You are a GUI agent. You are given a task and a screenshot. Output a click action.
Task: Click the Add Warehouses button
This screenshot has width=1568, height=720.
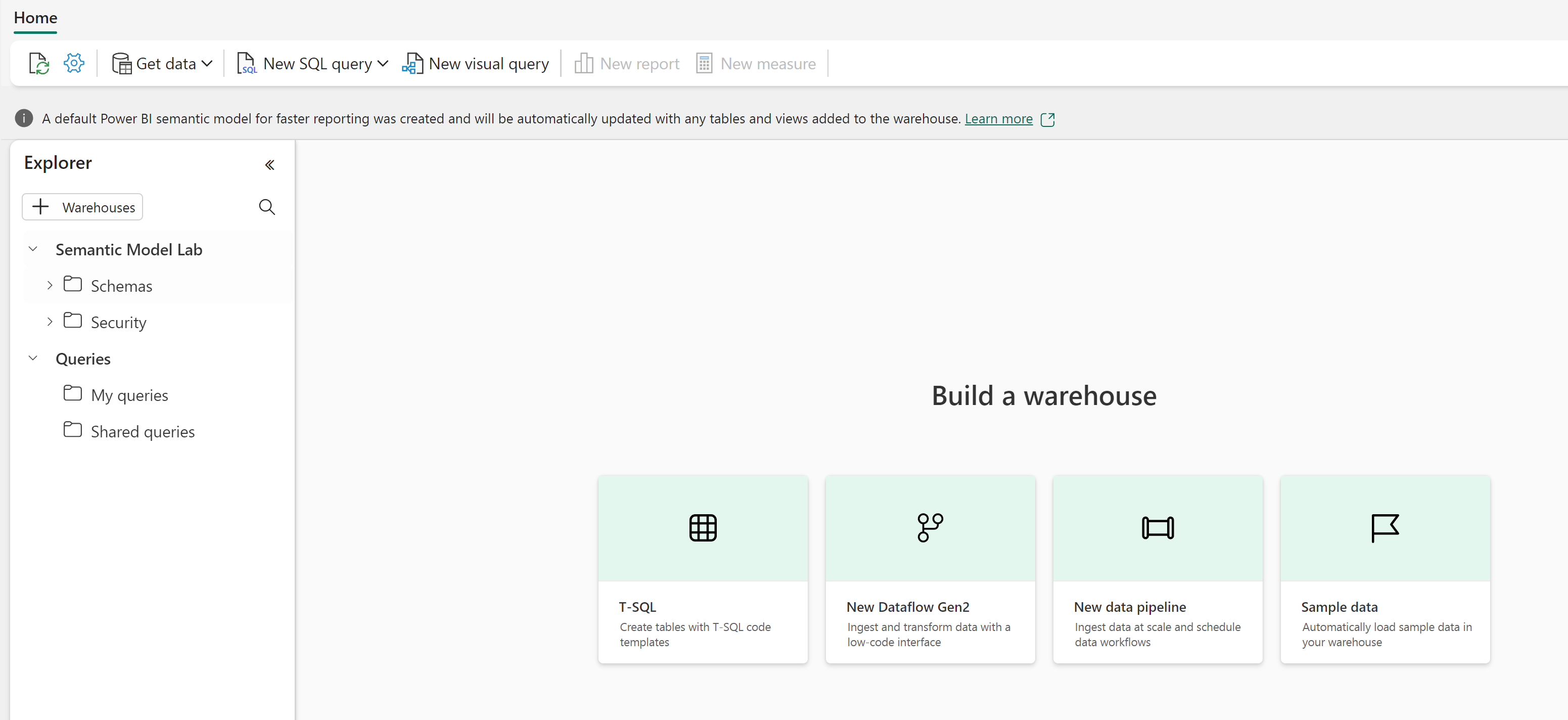coord(84,206)
